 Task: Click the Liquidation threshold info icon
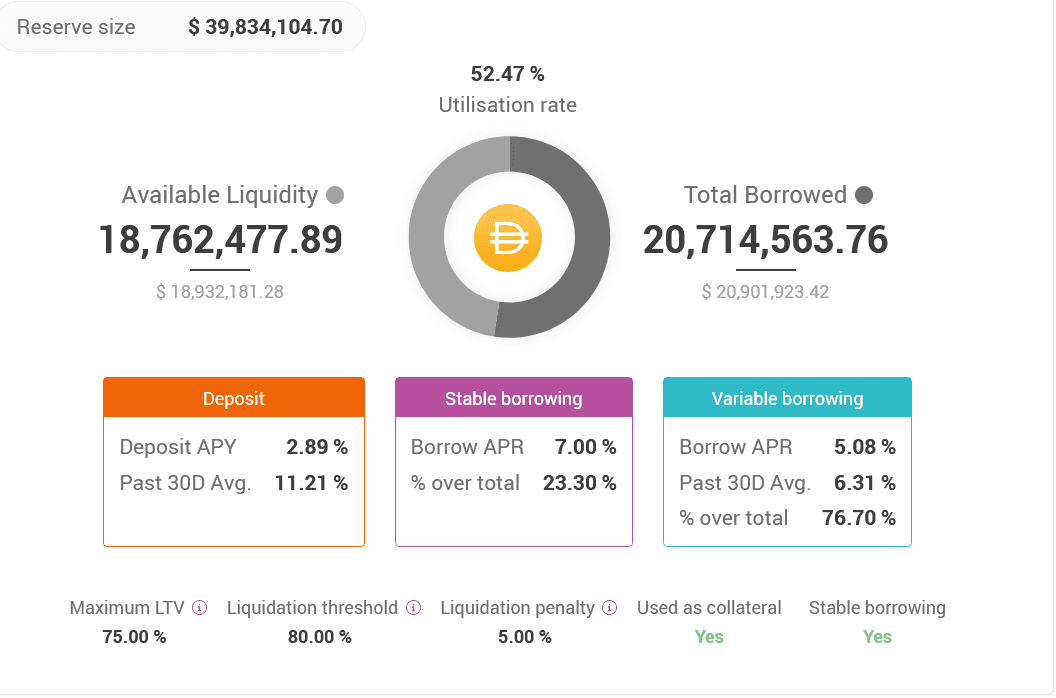[x=414, y=608]
